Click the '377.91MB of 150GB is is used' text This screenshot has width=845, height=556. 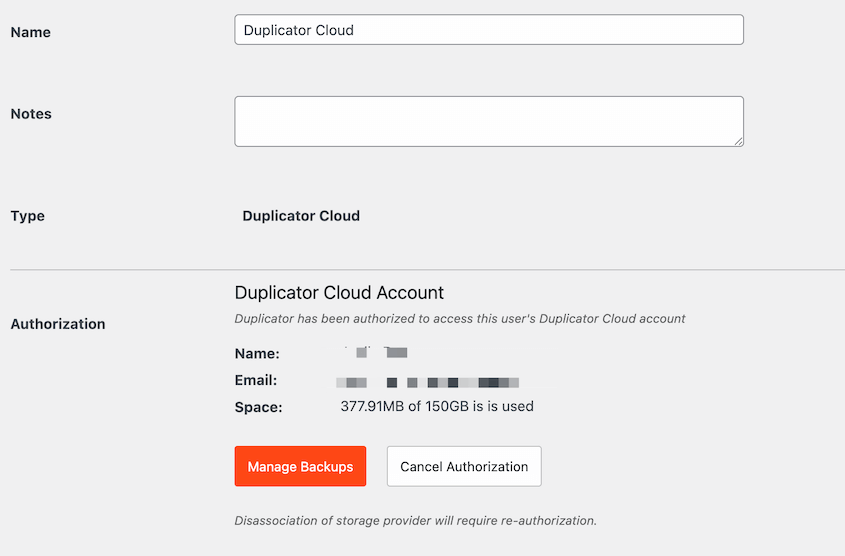tap(437, 406)
